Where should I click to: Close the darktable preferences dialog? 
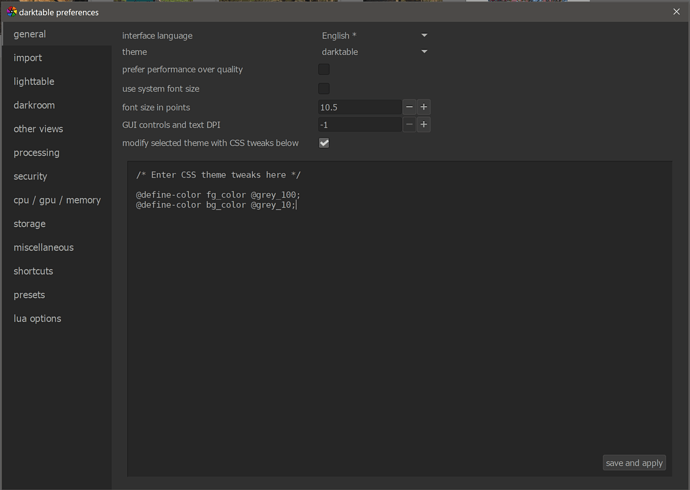pos(676,12)
